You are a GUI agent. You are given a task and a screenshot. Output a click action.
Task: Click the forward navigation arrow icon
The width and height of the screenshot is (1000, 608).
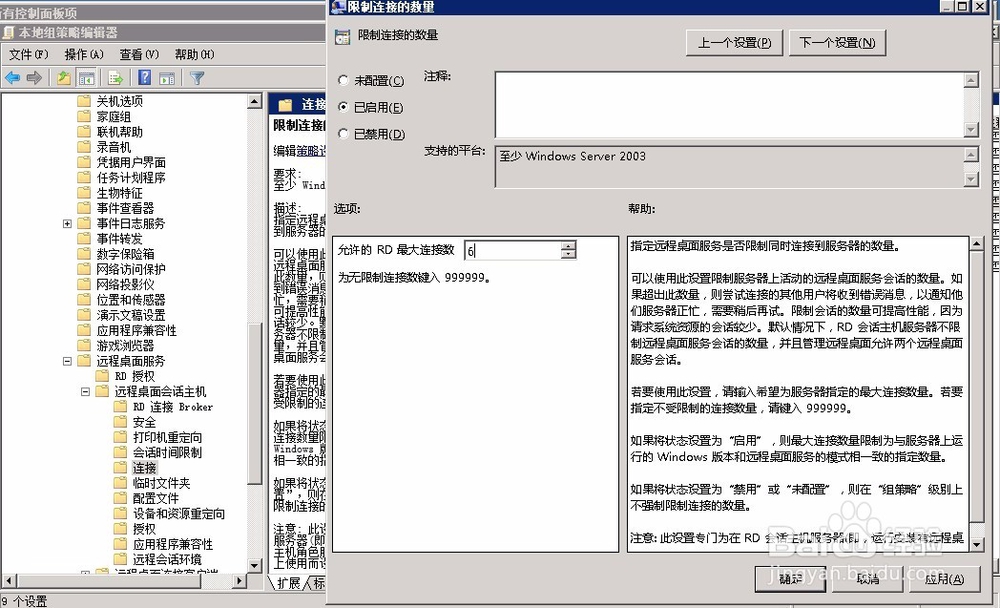(34, 78)
